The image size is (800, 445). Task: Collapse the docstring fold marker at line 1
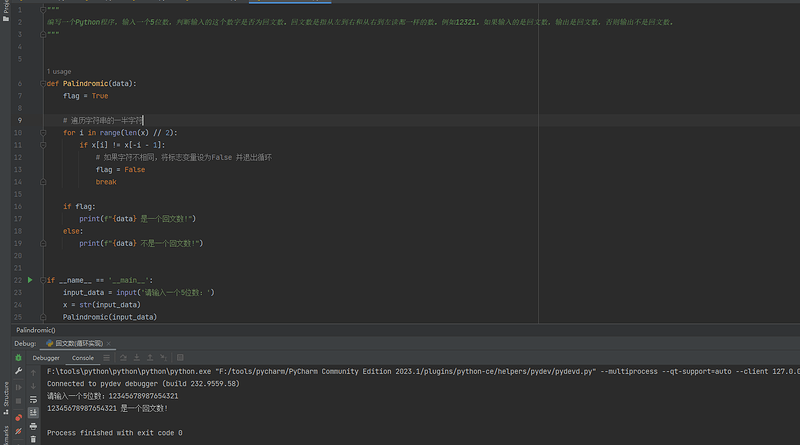43,10
